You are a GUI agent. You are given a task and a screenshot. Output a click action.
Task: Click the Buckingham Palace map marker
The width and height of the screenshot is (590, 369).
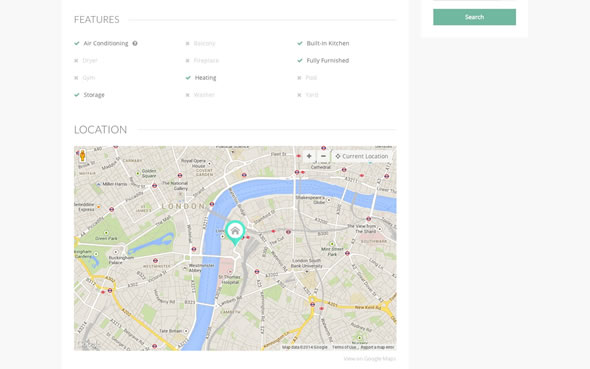point(116,252)
